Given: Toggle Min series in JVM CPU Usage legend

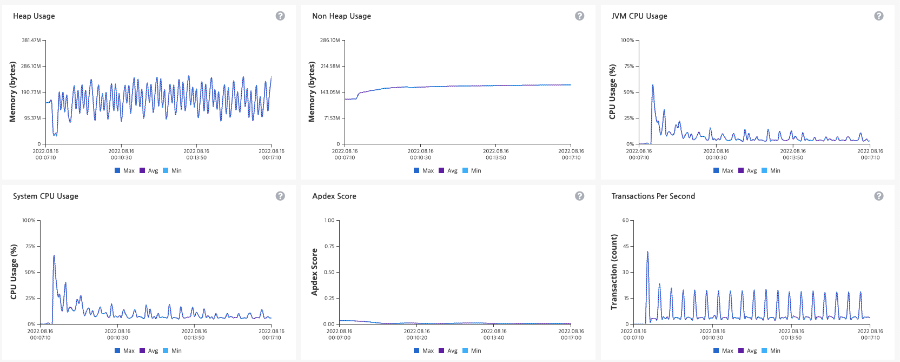Looking at the screenshot, I should pyautogui.click(x=771, y=170).
